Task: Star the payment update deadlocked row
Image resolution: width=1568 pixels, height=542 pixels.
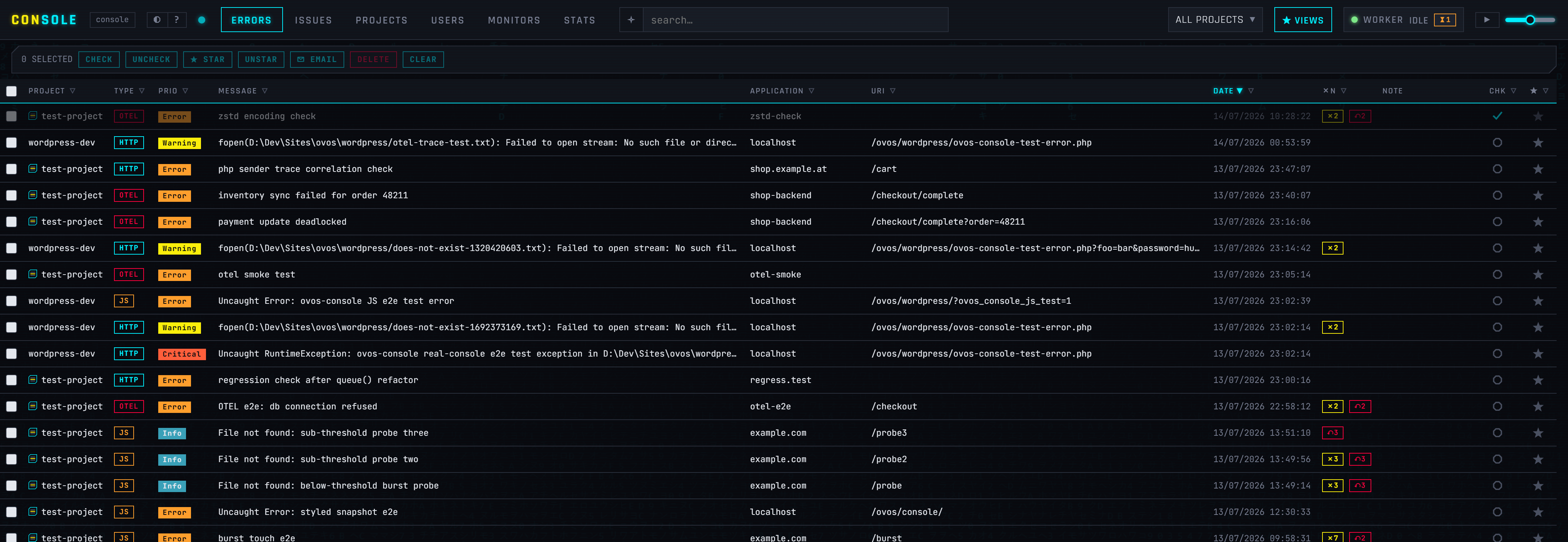Action: pyautogui.click(x=1538, y=222)
